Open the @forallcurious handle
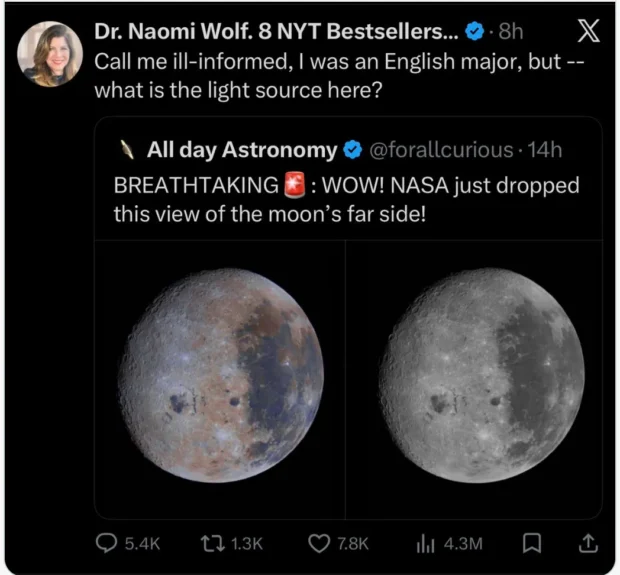This screenshot has height=575, width=620. (441, 150)
